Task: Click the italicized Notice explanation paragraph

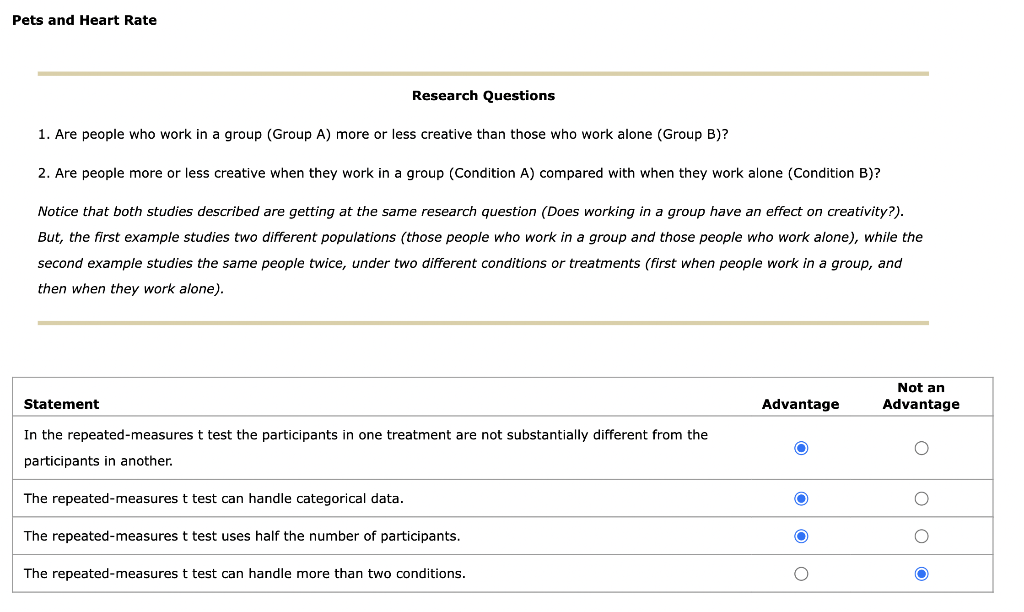Action: (480, 250)
